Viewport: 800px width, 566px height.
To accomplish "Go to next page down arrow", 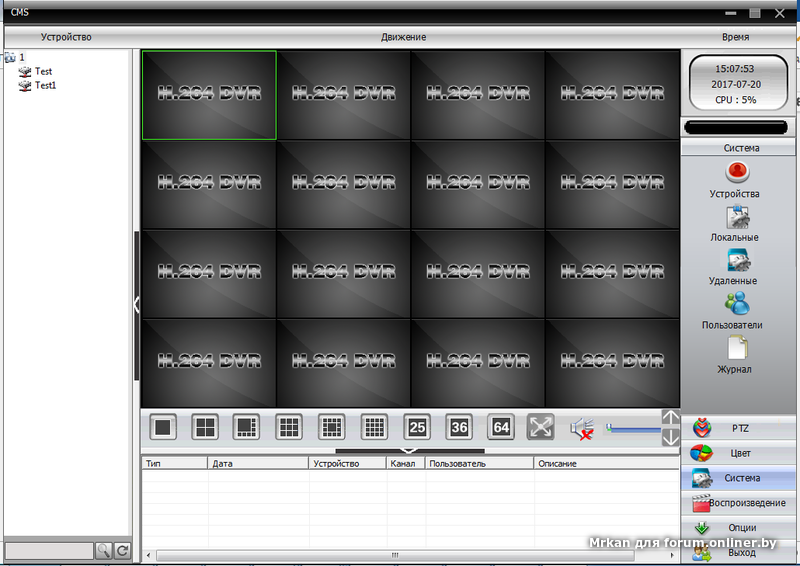I will point(670,437).
